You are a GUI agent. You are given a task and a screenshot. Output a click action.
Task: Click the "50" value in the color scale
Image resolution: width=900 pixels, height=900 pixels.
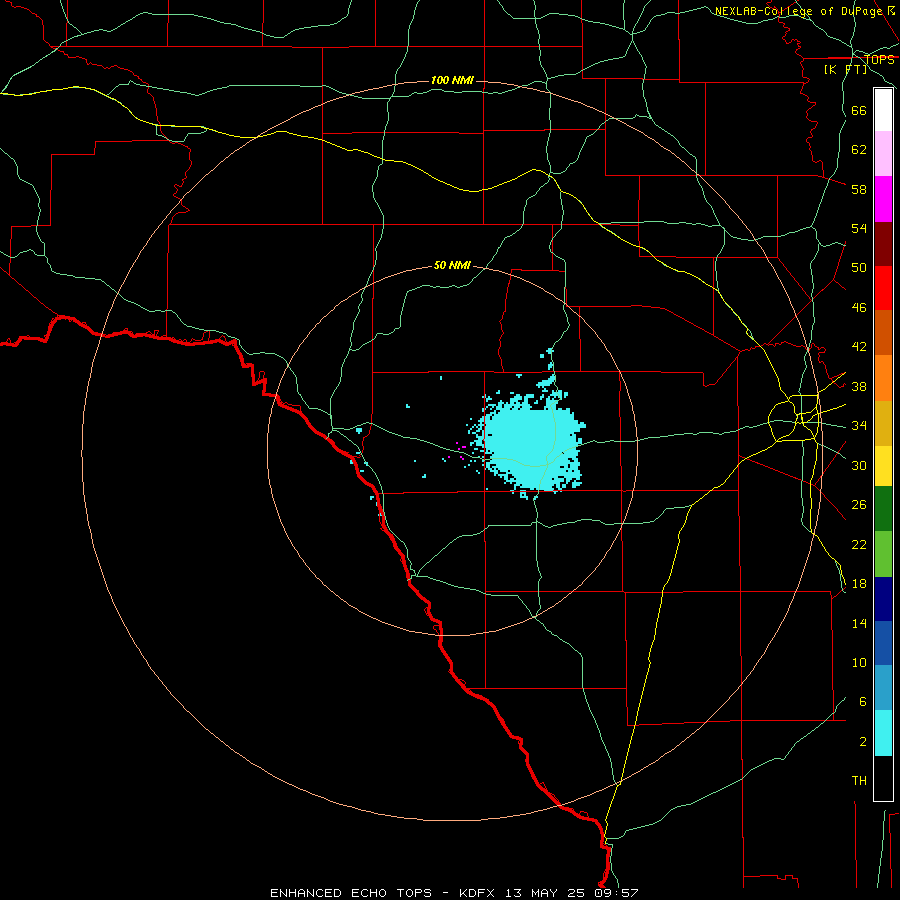[x=859, y=268]
